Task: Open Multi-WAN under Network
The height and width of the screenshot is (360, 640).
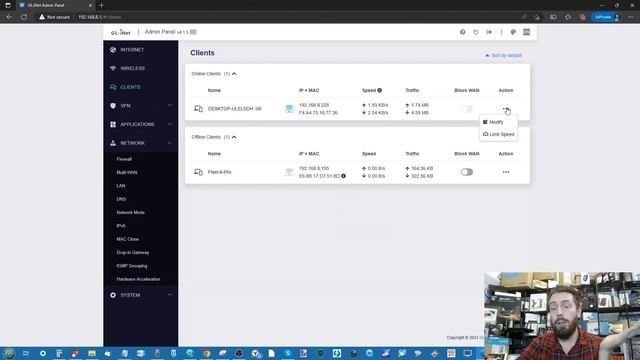Action: click(127, 173)
